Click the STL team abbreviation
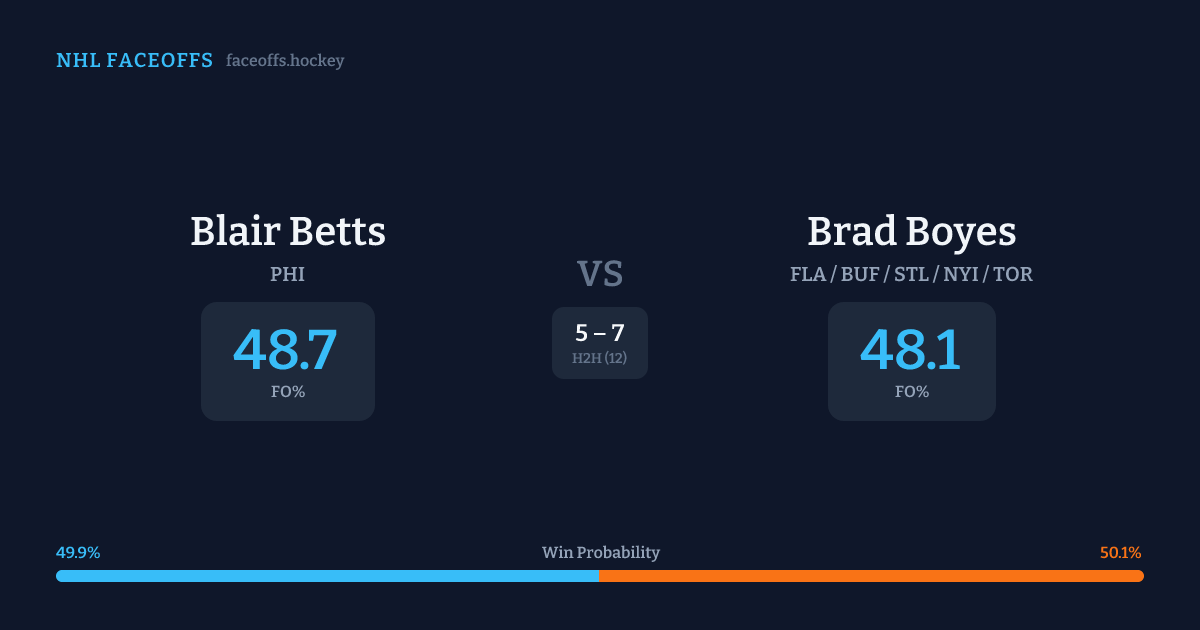This screenshot has height=630, width=1200. click(x=911, y=274)
